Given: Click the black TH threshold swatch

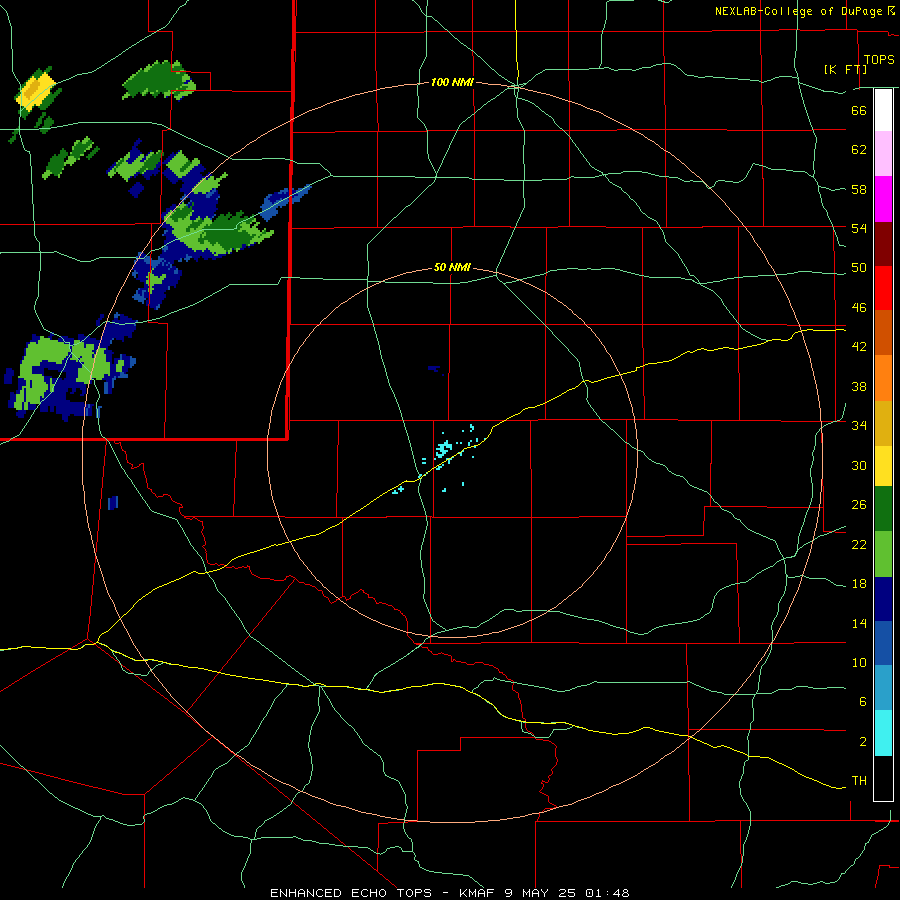Looking at the screenshot, I should (883, 778).
